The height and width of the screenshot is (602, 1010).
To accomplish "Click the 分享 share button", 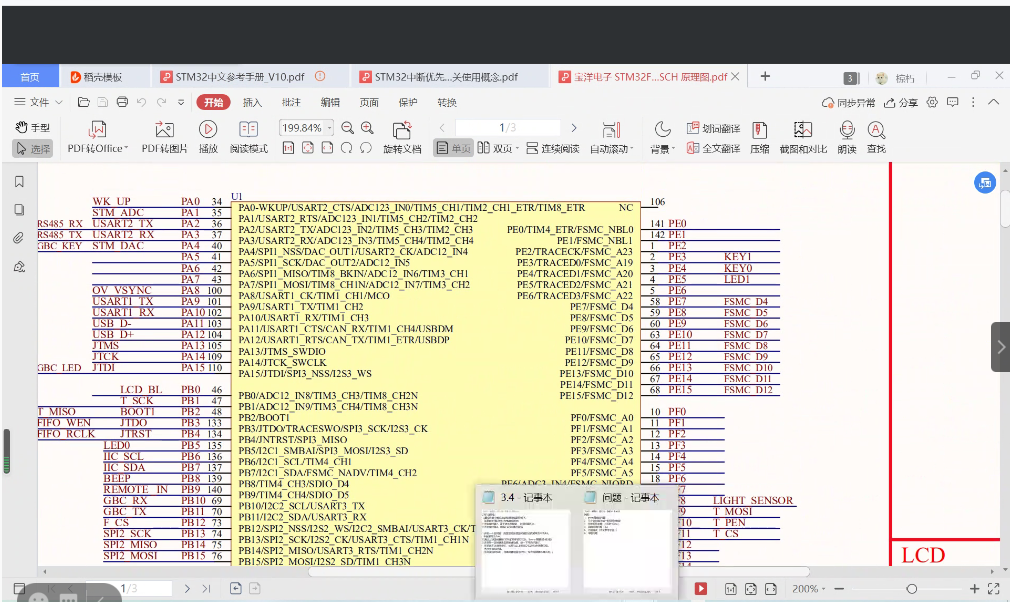I will [900, 102].
